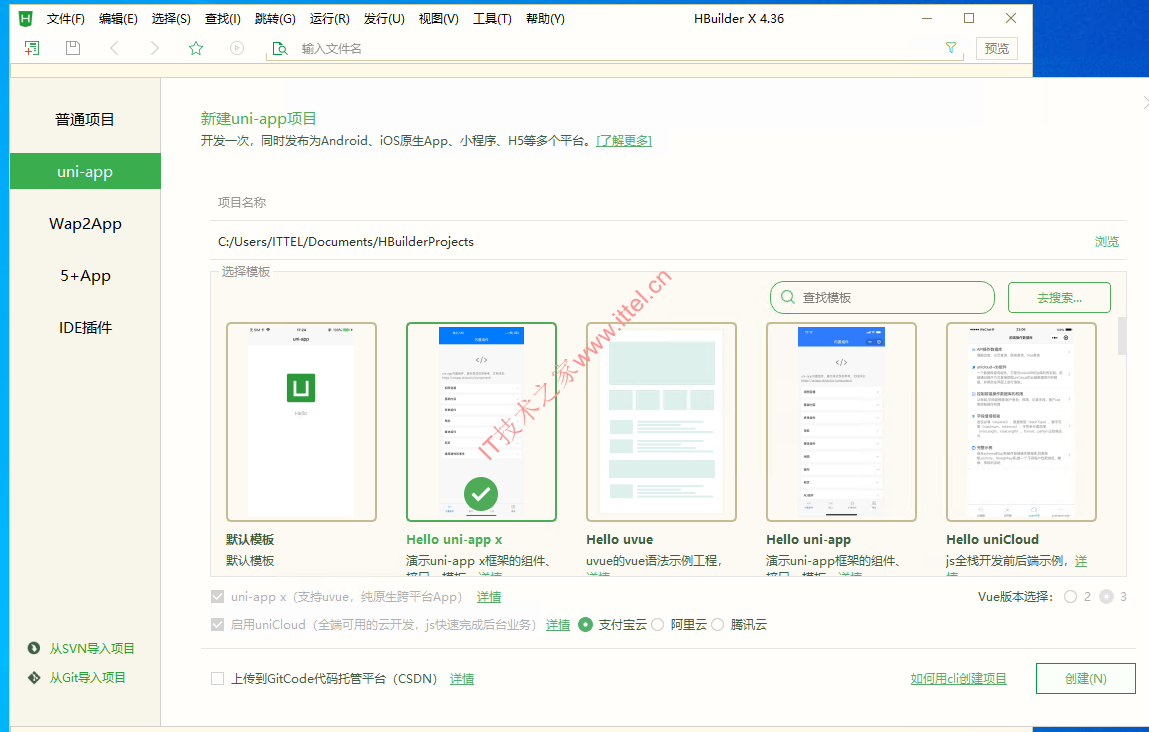Image resolution: width=1149 pixels, height=732 pixels.
Task: Open the 选择(S) menu
Action: tap(171, 19)
